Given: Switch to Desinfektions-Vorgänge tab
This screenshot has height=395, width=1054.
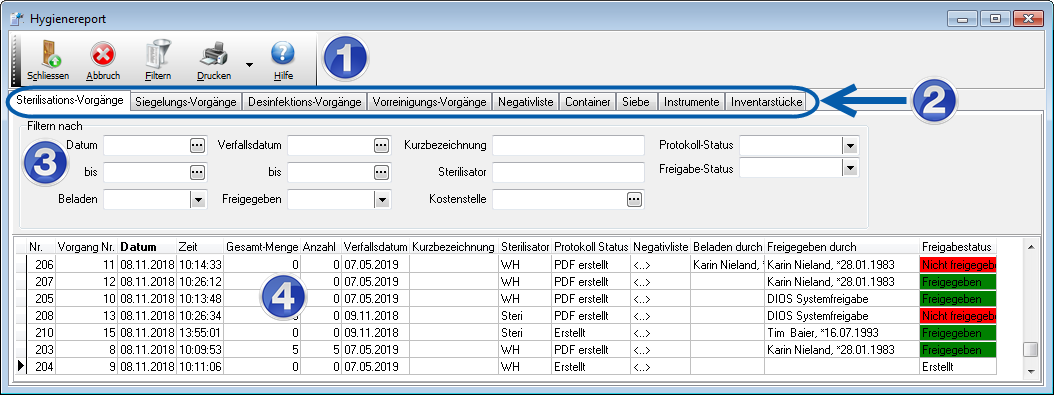Looking at the screenshot, I should (x=305, y=102).
